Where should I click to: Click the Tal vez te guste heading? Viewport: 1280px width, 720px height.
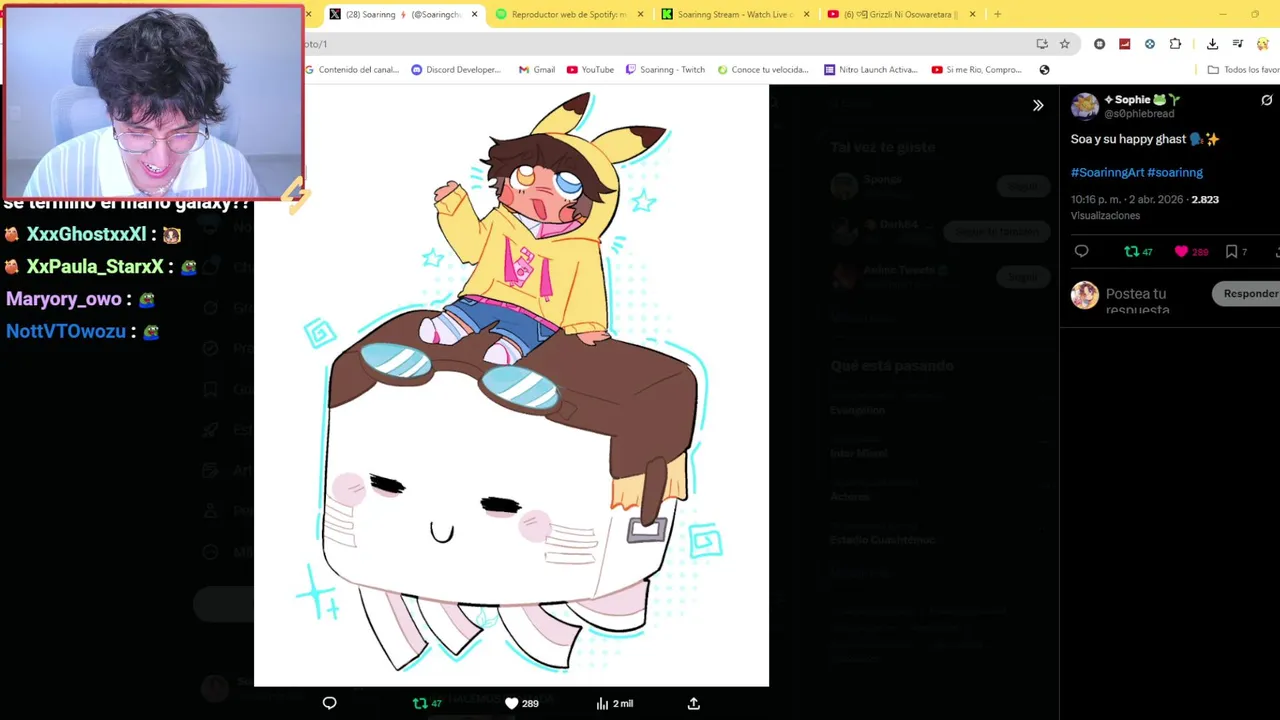(x=882, y=147)
